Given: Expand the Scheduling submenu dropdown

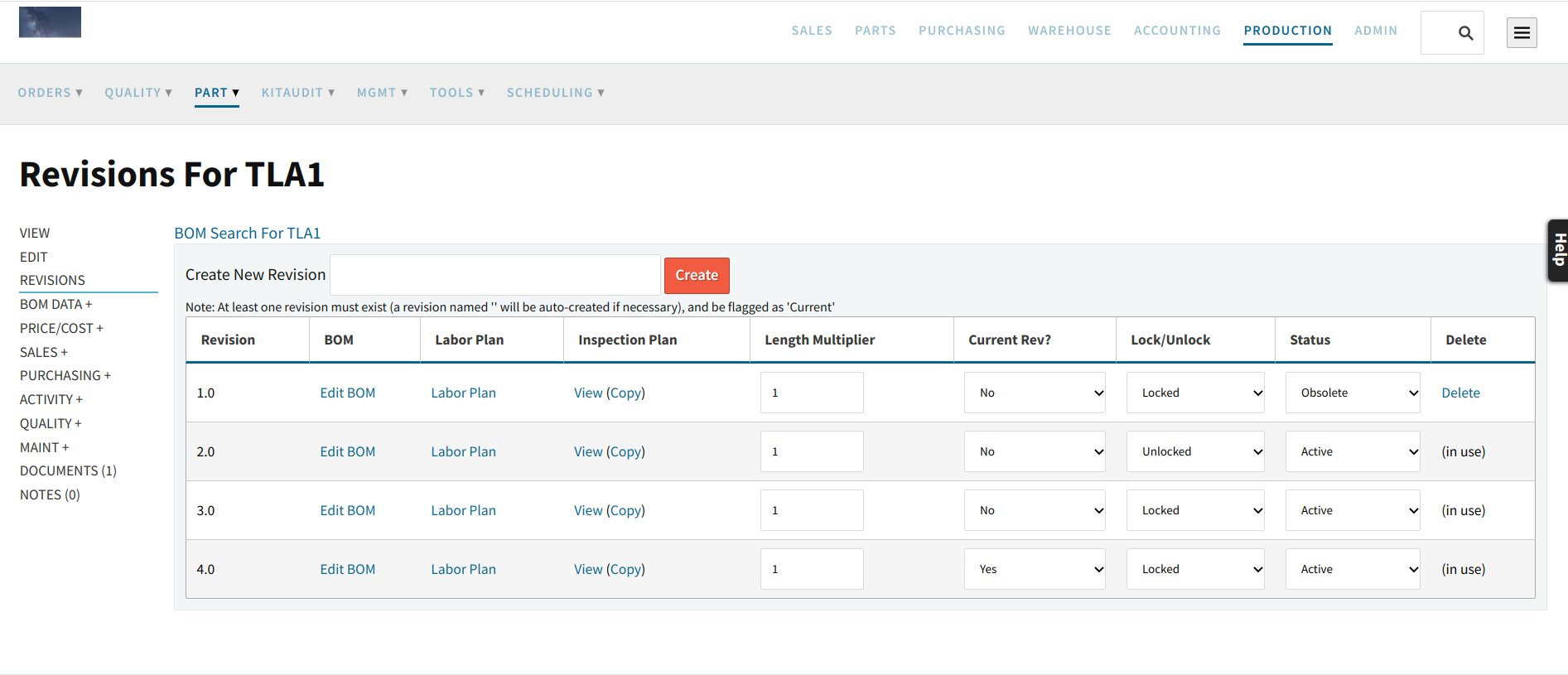Looking at the screenshot, I should click(556, 93).
